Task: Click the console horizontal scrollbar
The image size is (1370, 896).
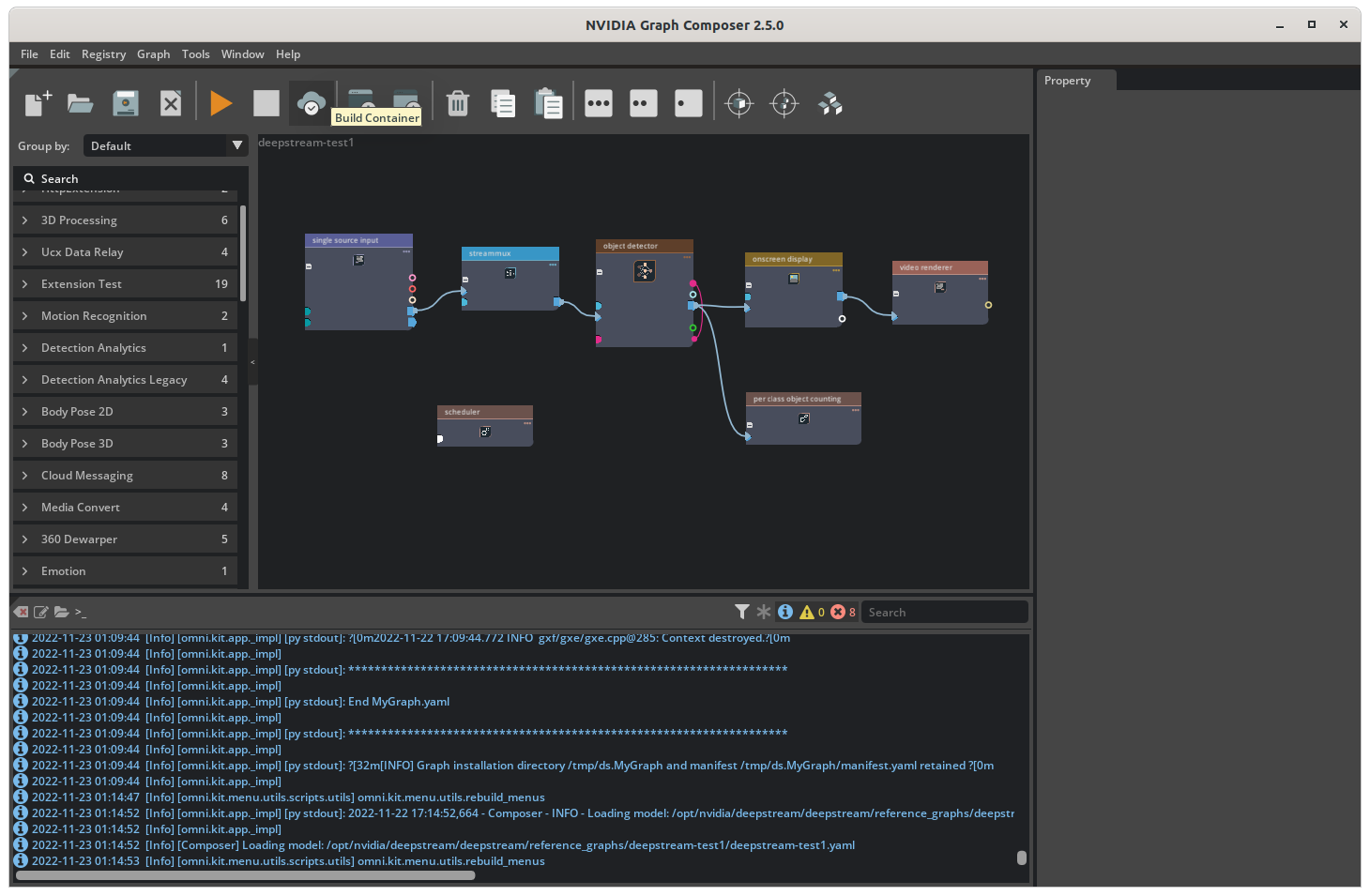Action: coord(246,875)
